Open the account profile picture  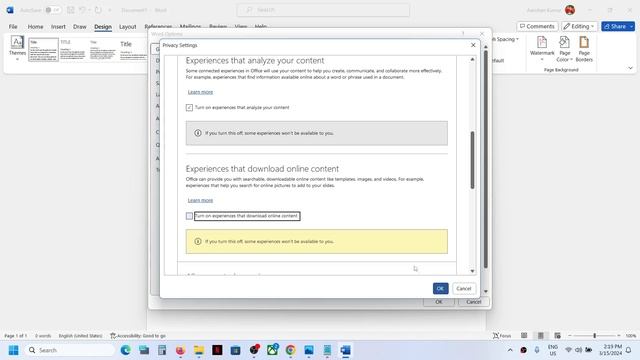570,10
